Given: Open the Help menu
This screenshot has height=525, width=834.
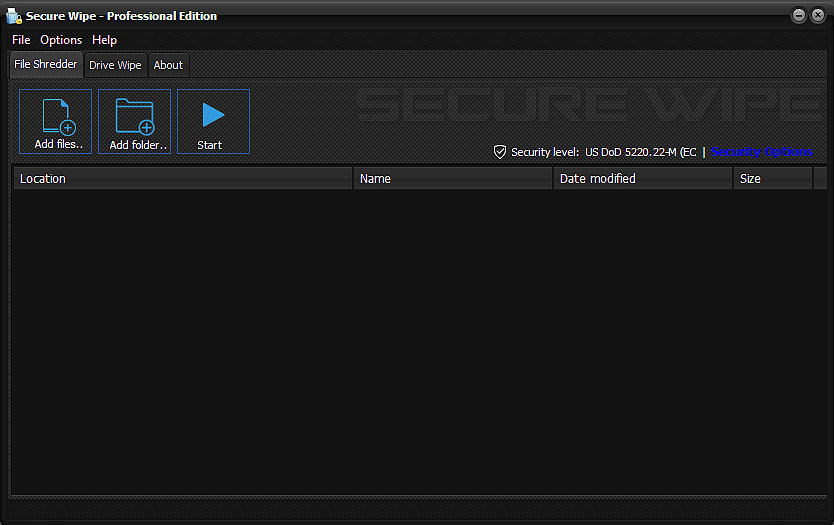Looking at the screenshot, I should pos(104,40).
